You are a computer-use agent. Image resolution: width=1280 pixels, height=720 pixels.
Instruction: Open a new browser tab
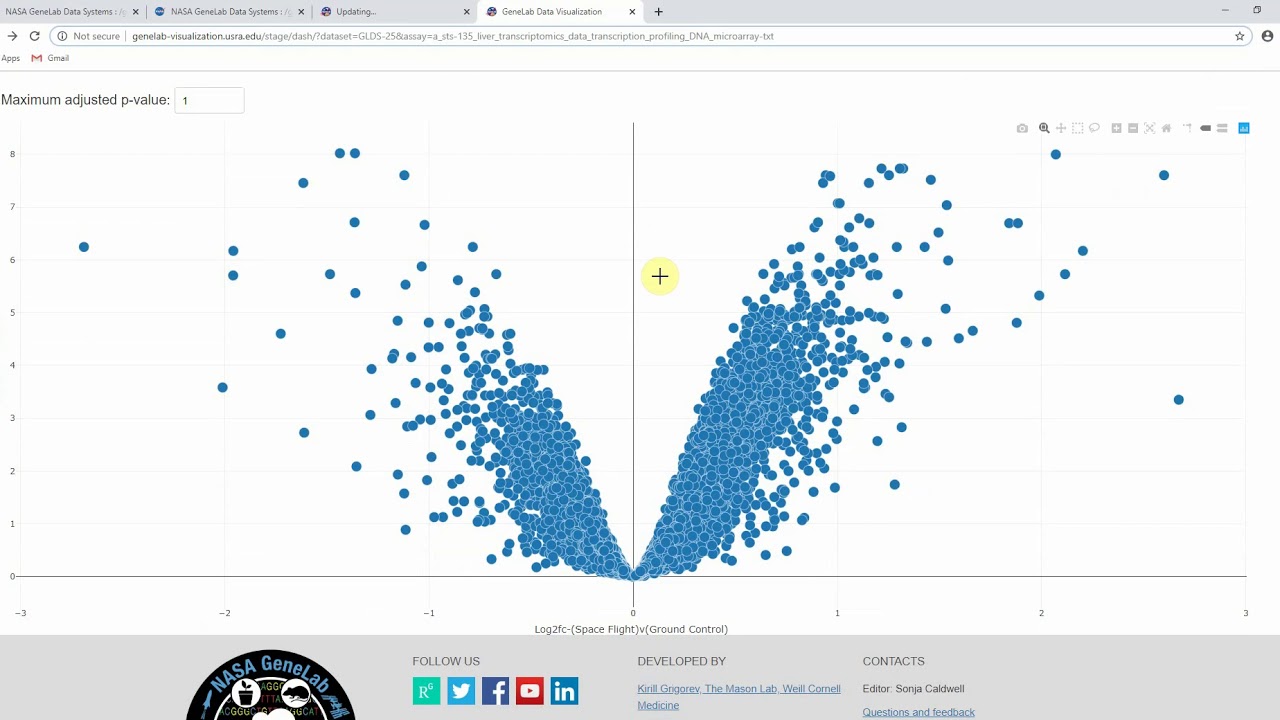pyautogui.click(x=658, y=12)
